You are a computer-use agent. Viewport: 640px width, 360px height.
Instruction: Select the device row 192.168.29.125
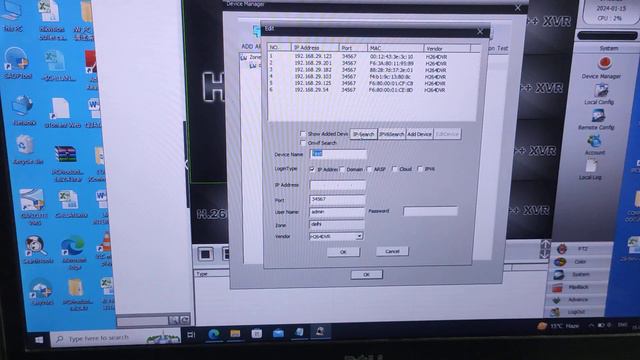coord(373,83)
